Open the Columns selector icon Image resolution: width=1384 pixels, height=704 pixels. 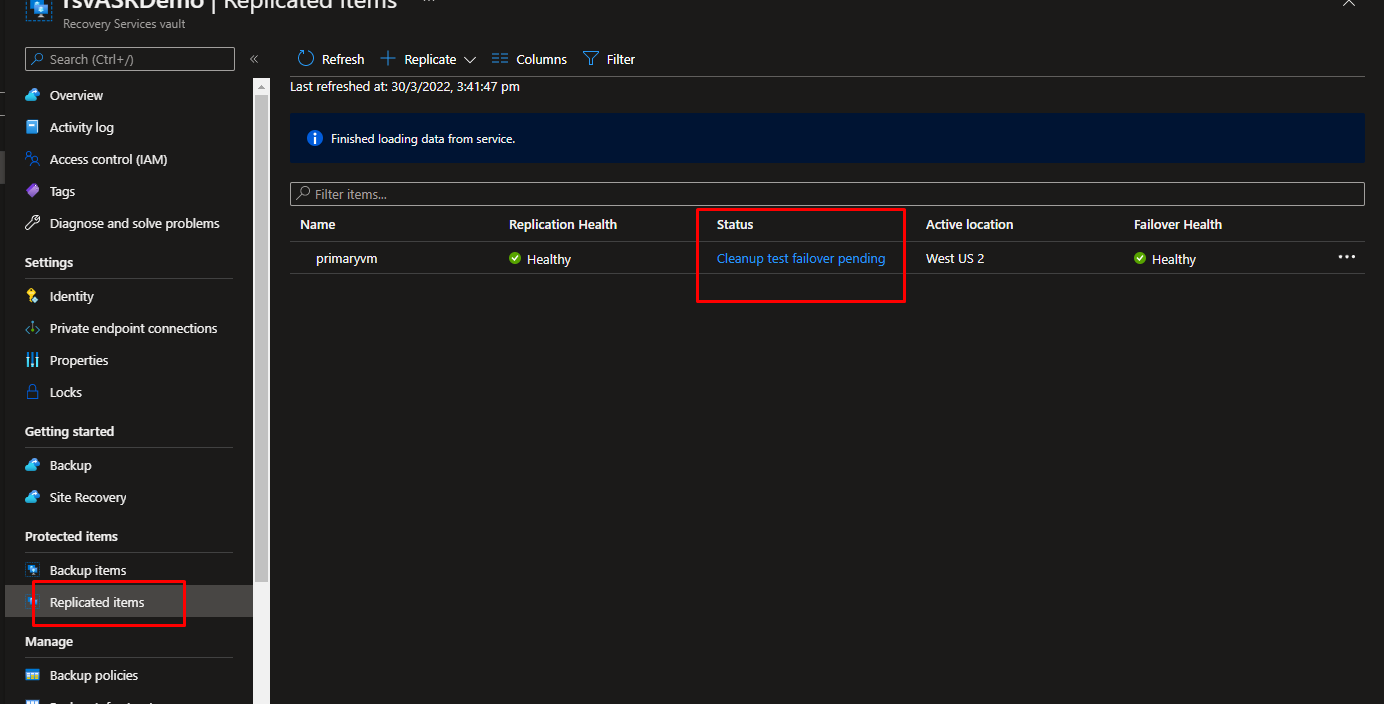coord(499,58)
